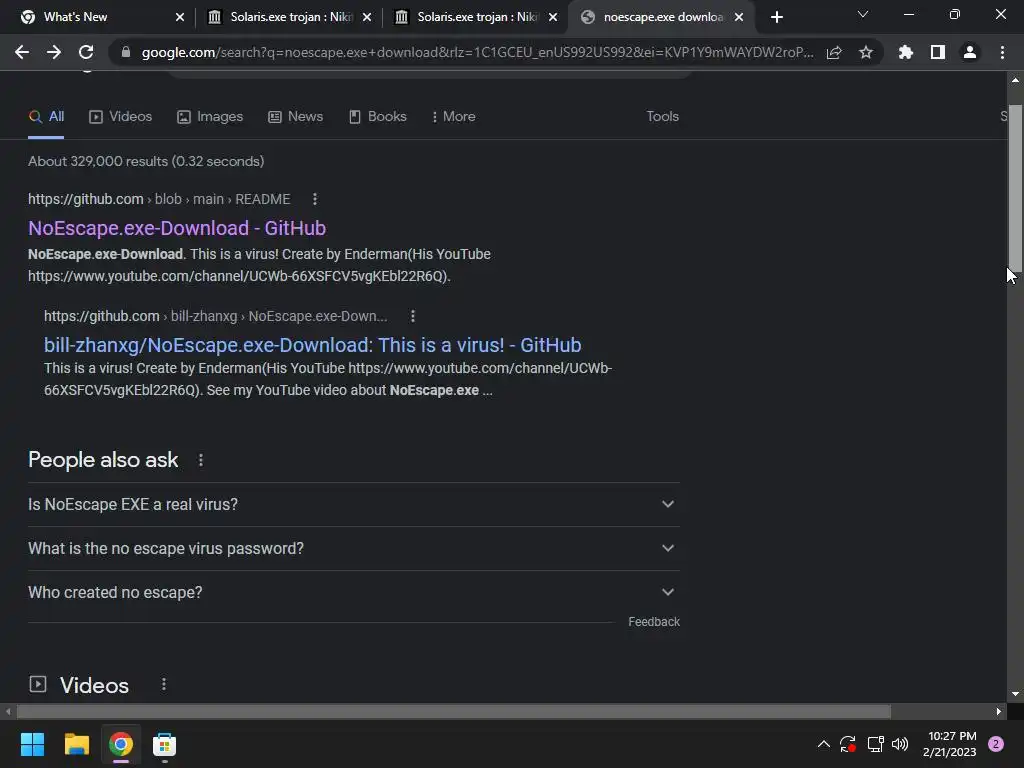Filter results by Images
This screenshot has height=768, width=1024.
coord(210,116)
